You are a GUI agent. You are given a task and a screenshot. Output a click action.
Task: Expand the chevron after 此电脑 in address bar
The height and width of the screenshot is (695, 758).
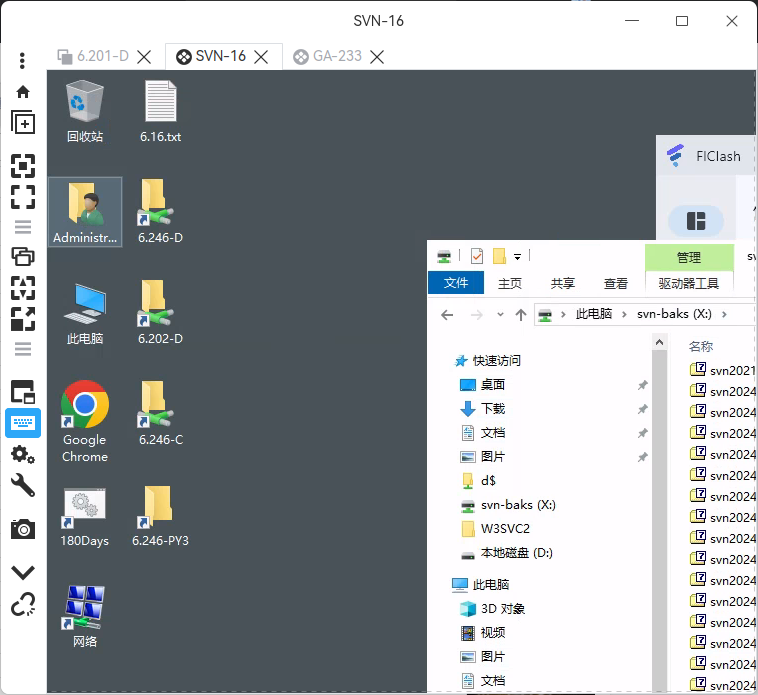coord(624,315)
